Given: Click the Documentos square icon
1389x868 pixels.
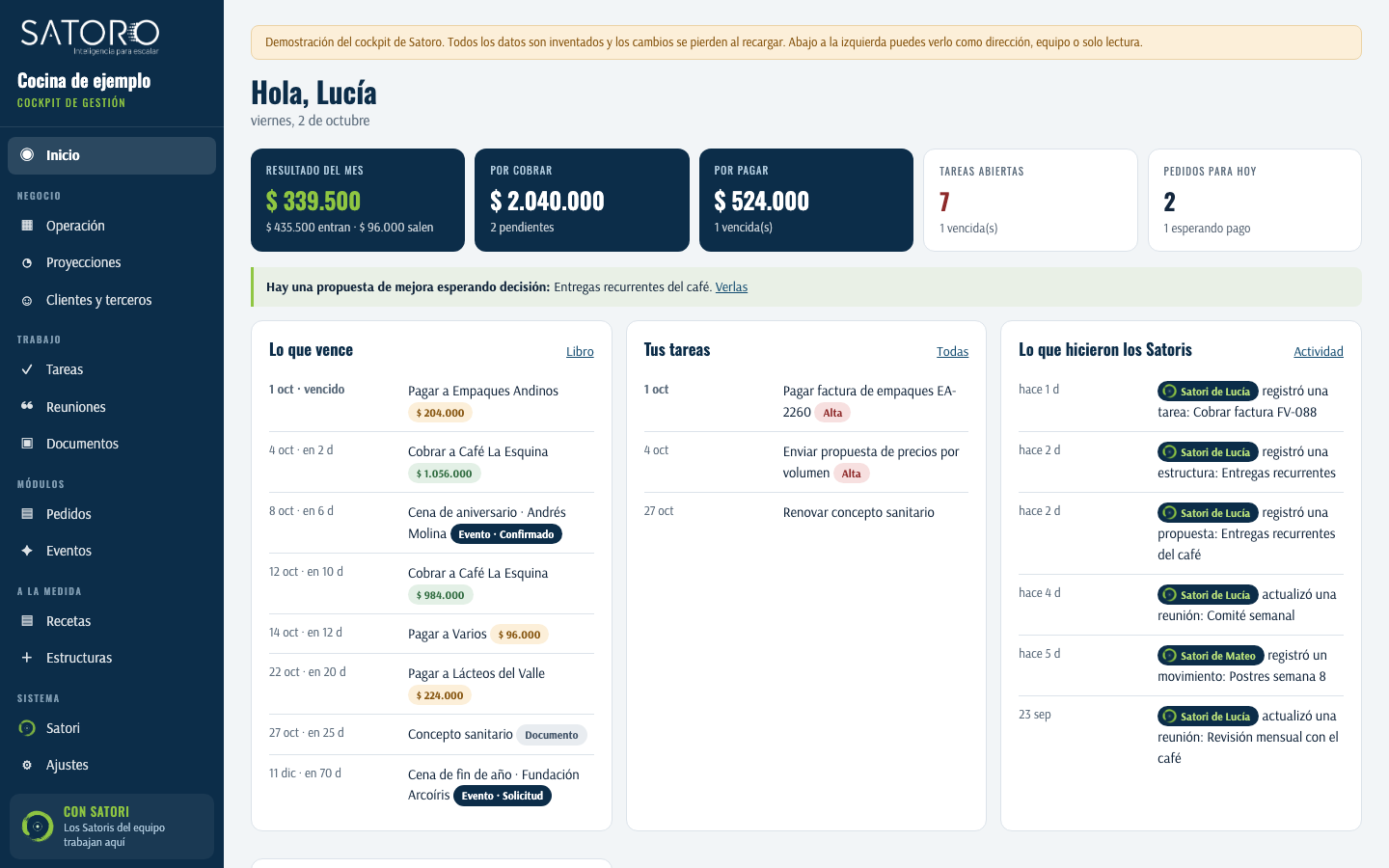Looking at the screenshot, I should [27, 444].
